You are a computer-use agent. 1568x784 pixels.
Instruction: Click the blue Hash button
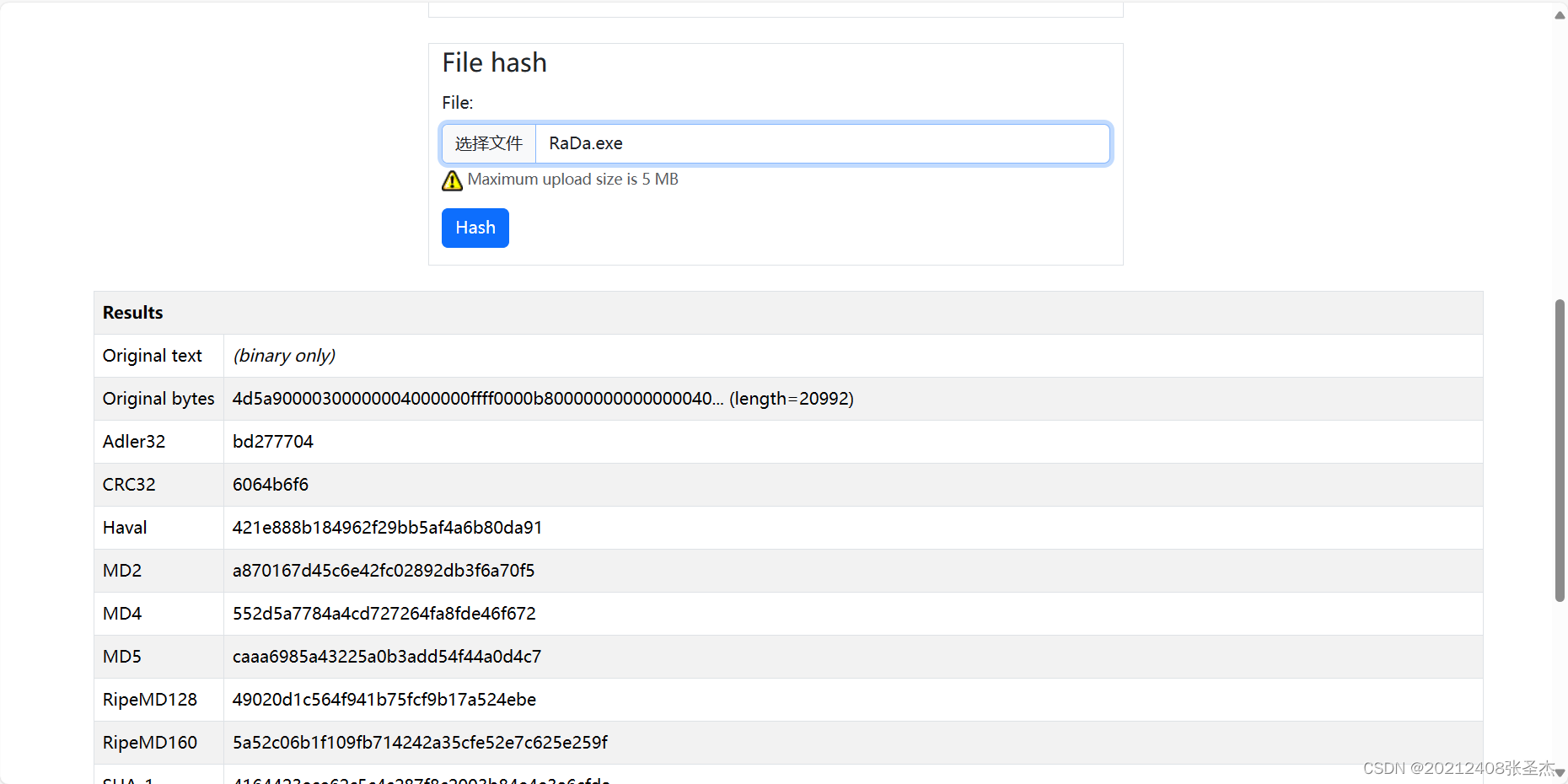[x=475, y=228]
